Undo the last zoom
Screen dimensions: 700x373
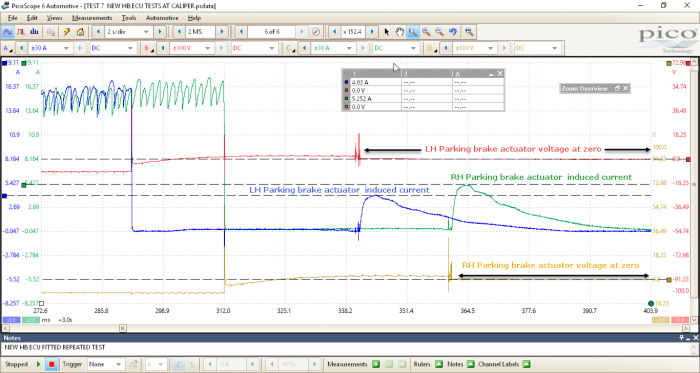[453, 32]
